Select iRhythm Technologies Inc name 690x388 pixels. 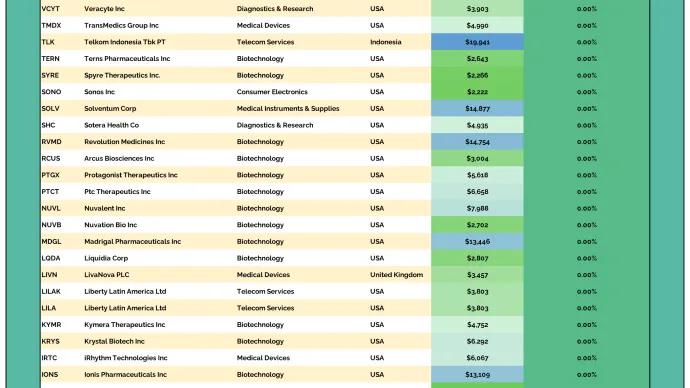click(125, 358)
